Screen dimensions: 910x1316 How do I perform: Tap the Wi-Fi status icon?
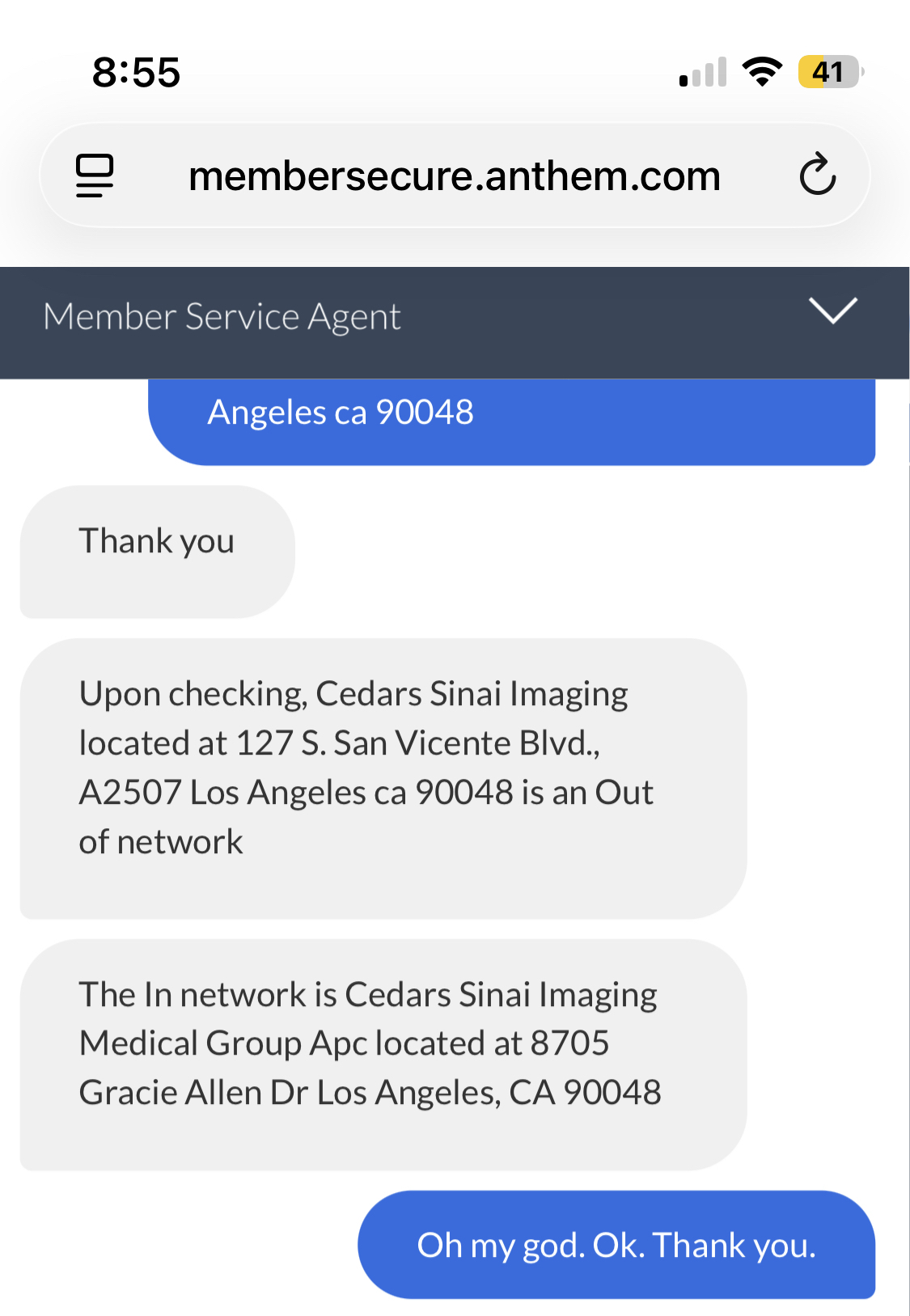pos(761,72)
